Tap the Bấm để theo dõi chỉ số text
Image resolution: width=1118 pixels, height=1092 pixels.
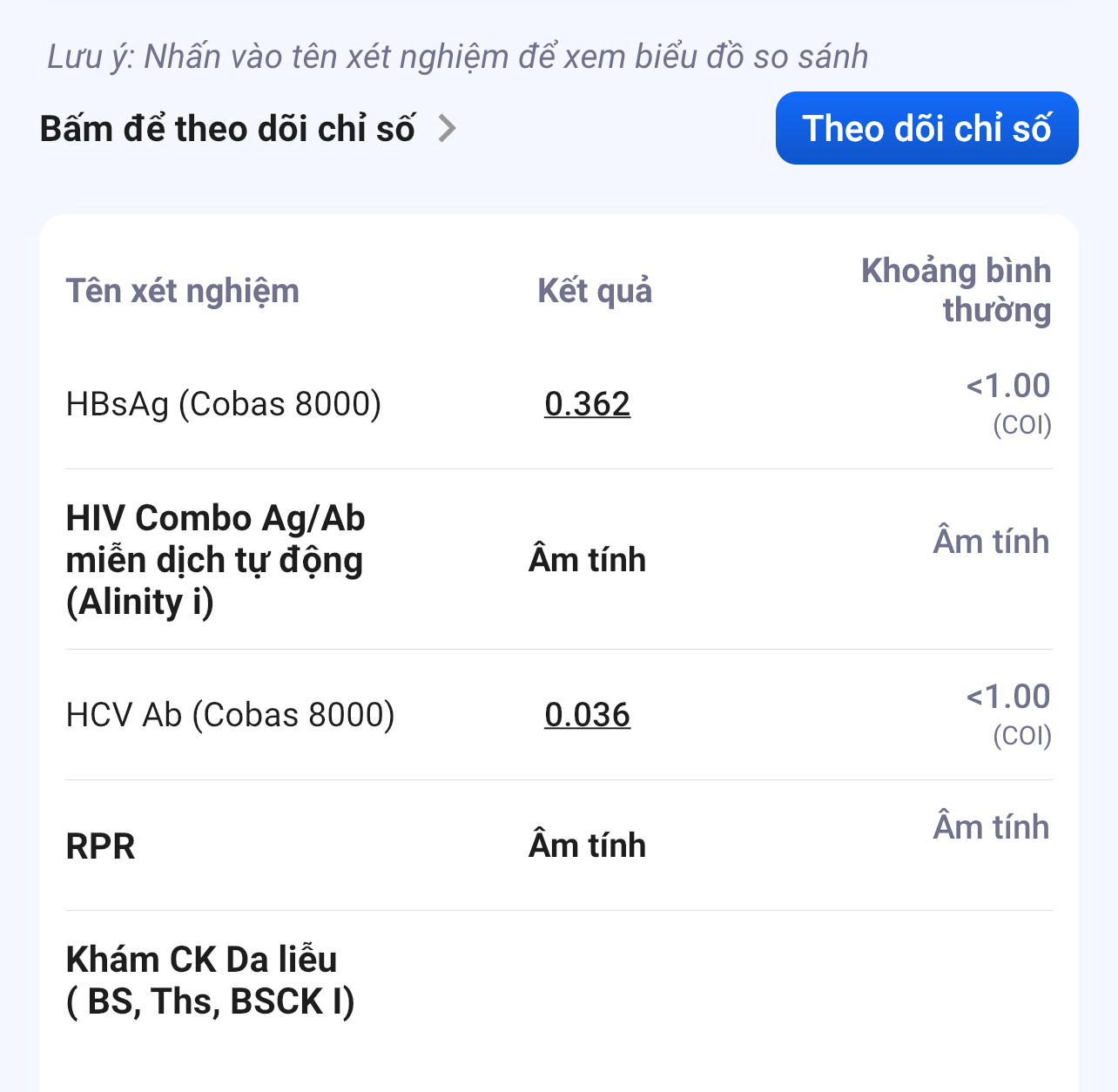[x=227, y=129]
